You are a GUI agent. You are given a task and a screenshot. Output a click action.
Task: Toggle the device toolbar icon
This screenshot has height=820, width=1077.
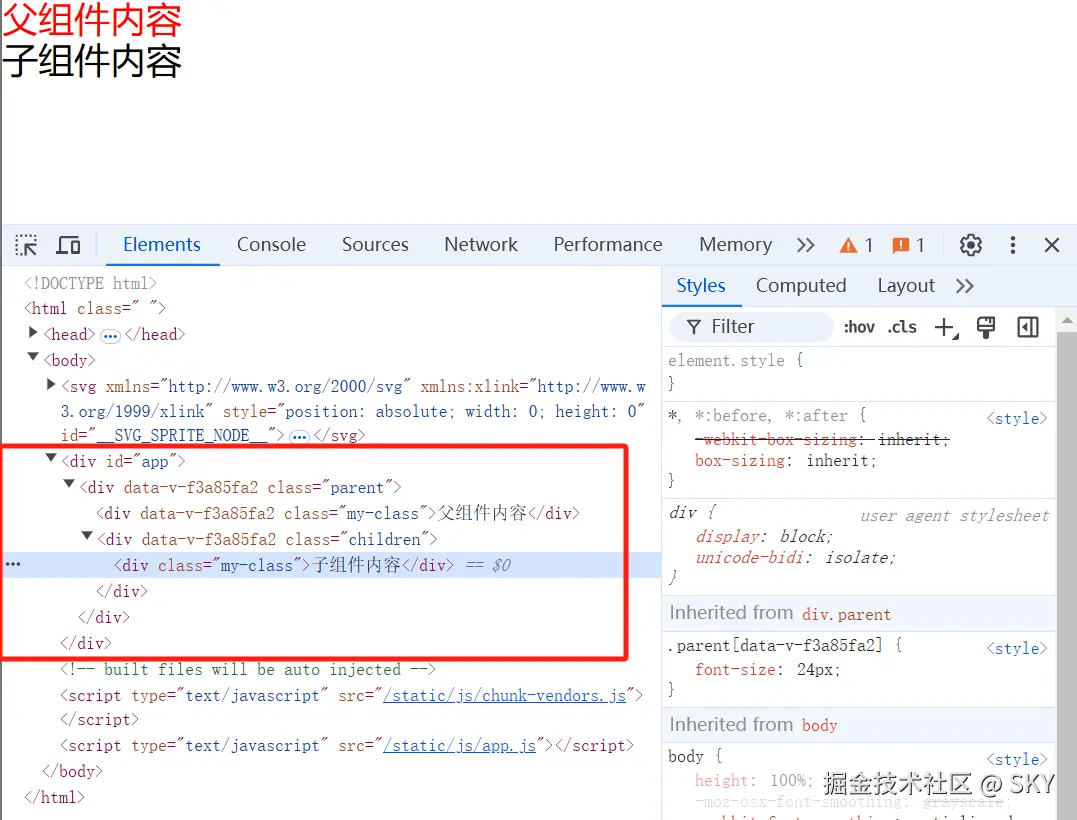click(68, 245)
